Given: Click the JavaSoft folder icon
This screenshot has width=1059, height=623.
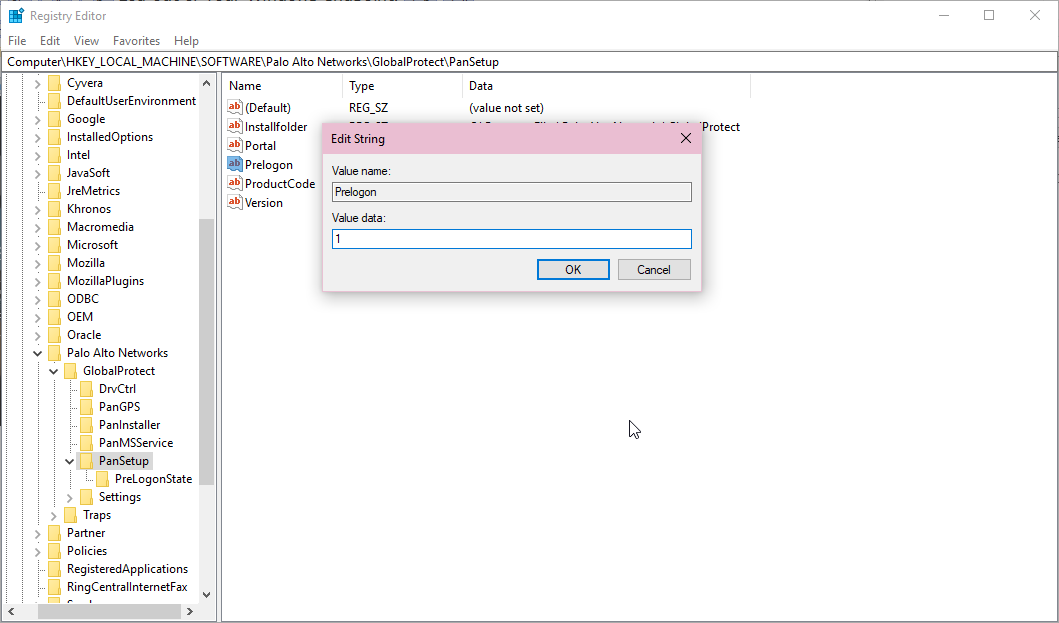Looking at the screenshot, I should (x=55, y=173).
